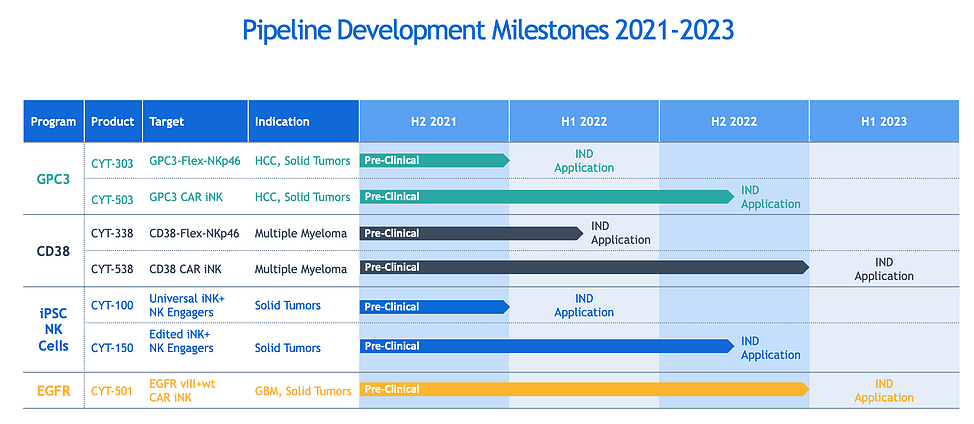Click the "H1 2023" timeline header

click(x=884, y=122)
